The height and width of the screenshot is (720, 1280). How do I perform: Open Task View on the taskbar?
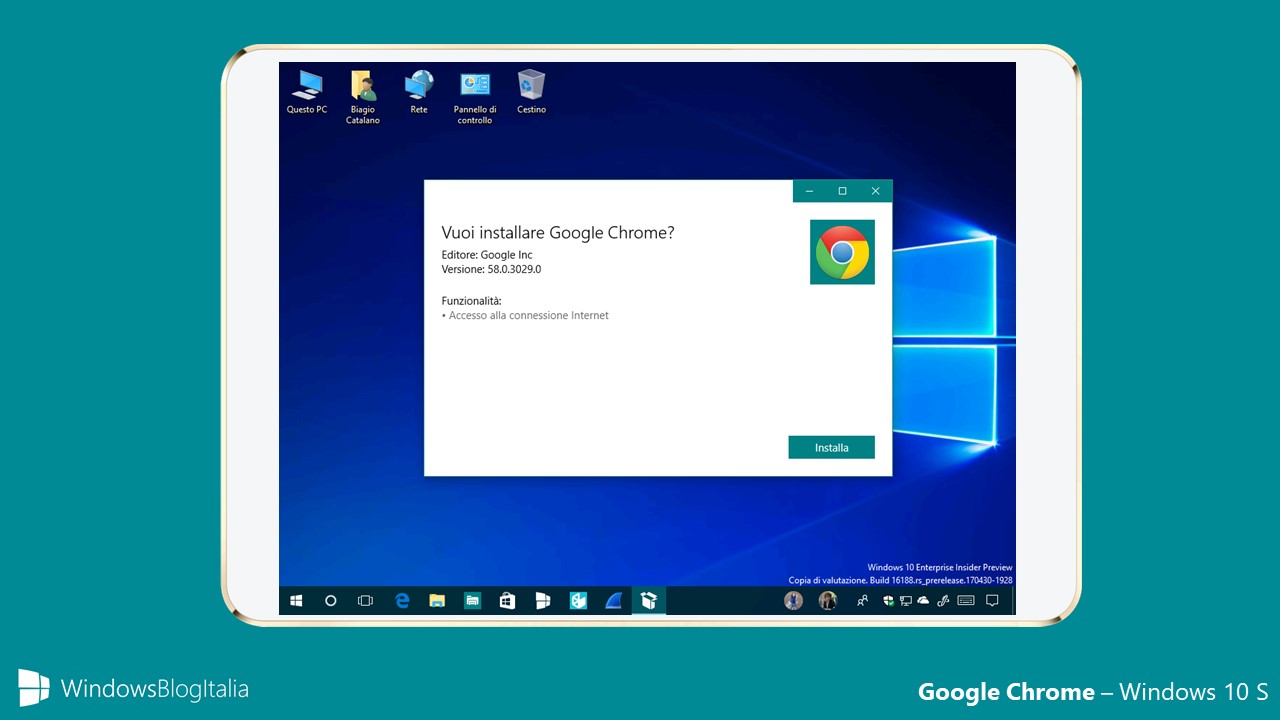(x=365, y=601)
